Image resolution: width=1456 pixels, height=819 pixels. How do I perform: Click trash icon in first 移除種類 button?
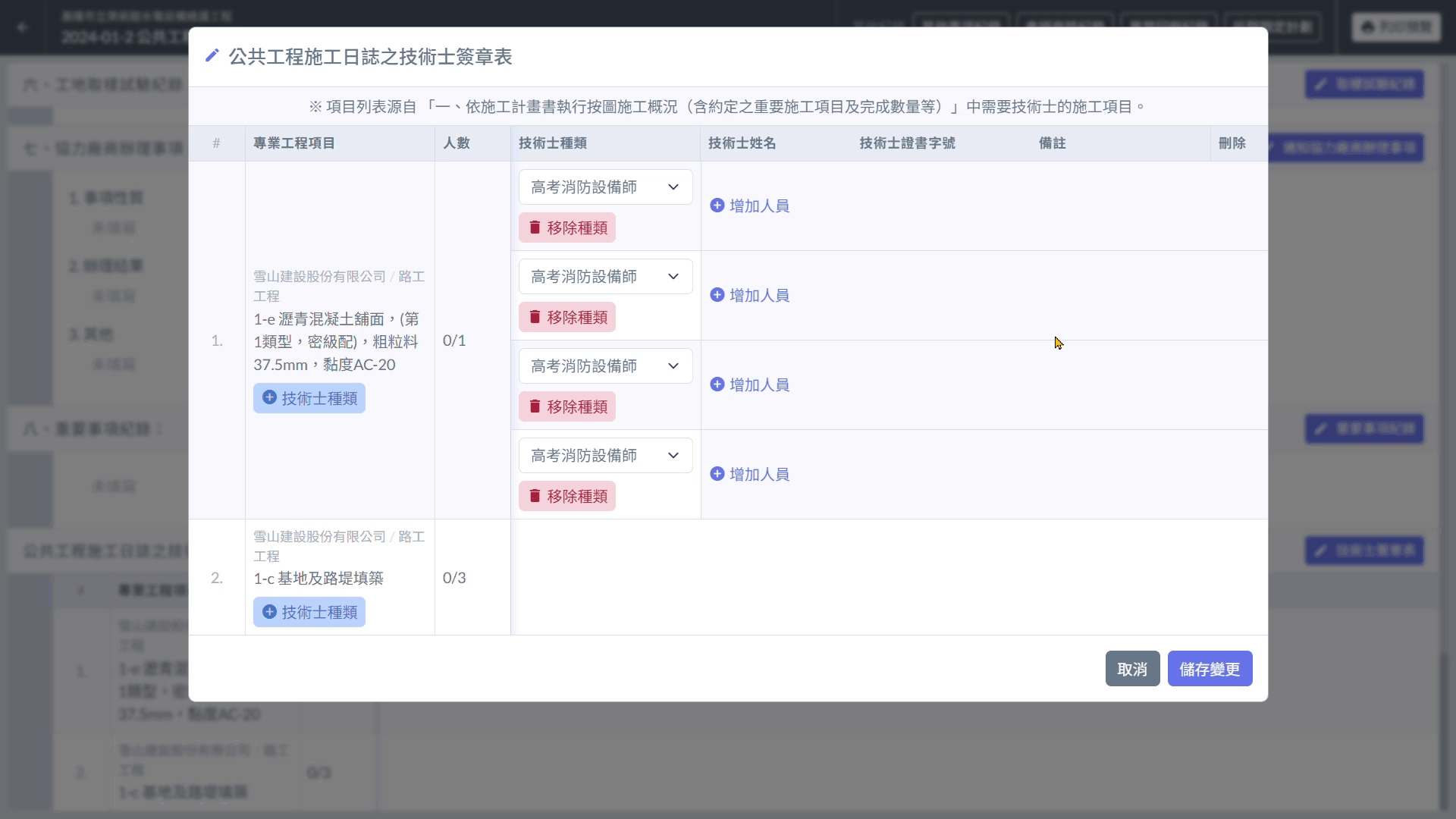535,227
